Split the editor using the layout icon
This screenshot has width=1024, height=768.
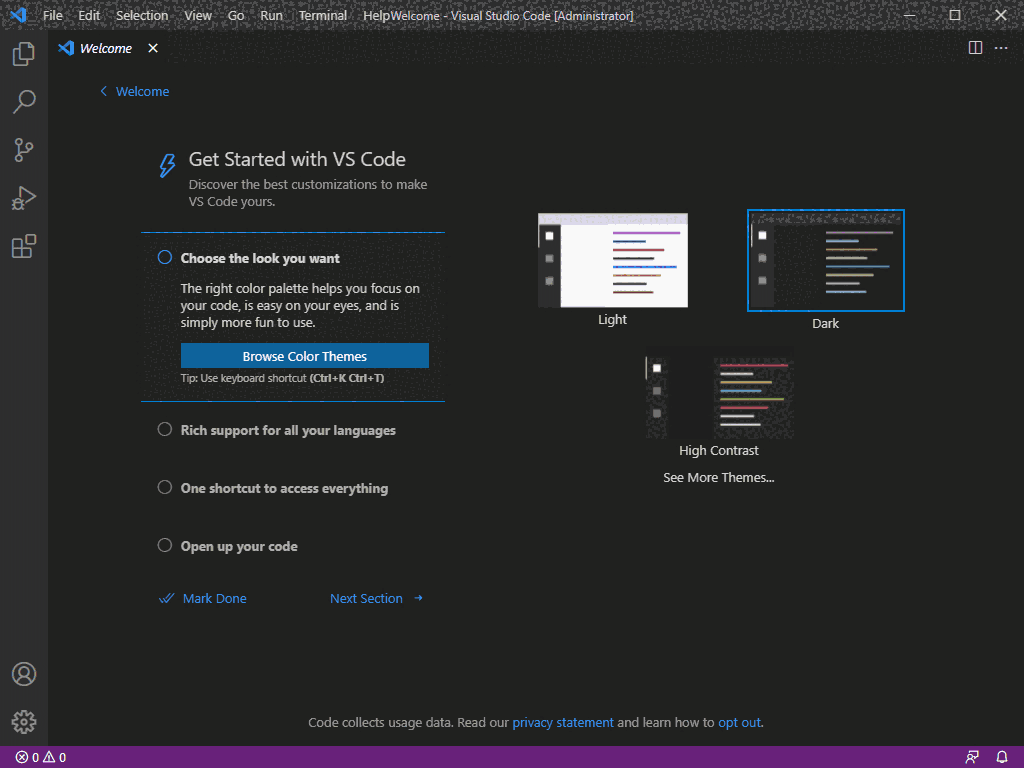coord(973,47)
